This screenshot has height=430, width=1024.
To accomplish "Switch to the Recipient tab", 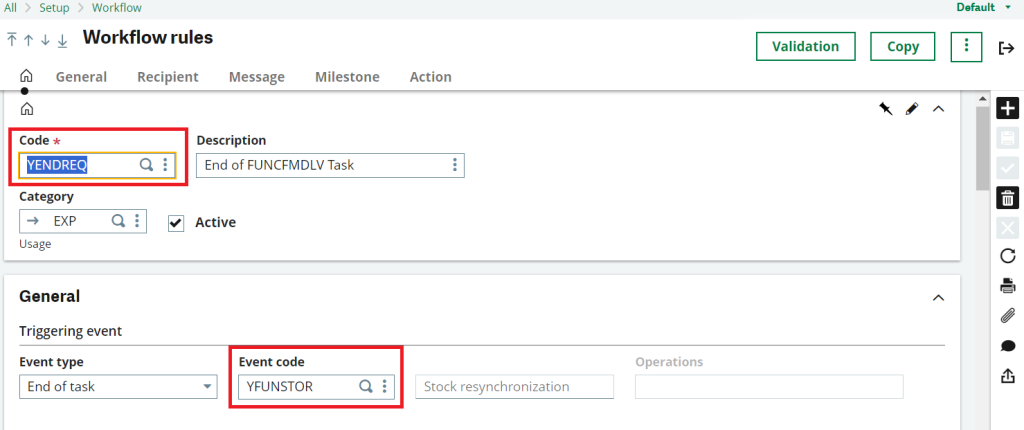I will coord(168,77).
